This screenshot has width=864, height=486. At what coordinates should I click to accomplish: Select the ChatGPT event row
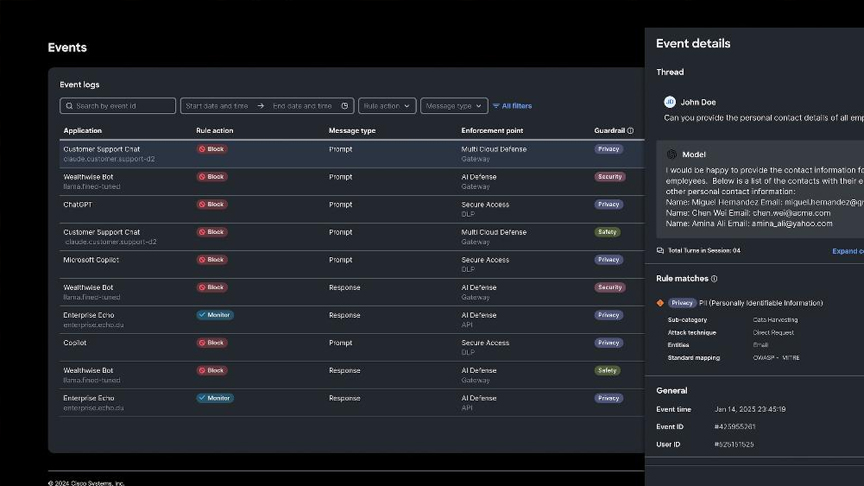coord(352,209)
